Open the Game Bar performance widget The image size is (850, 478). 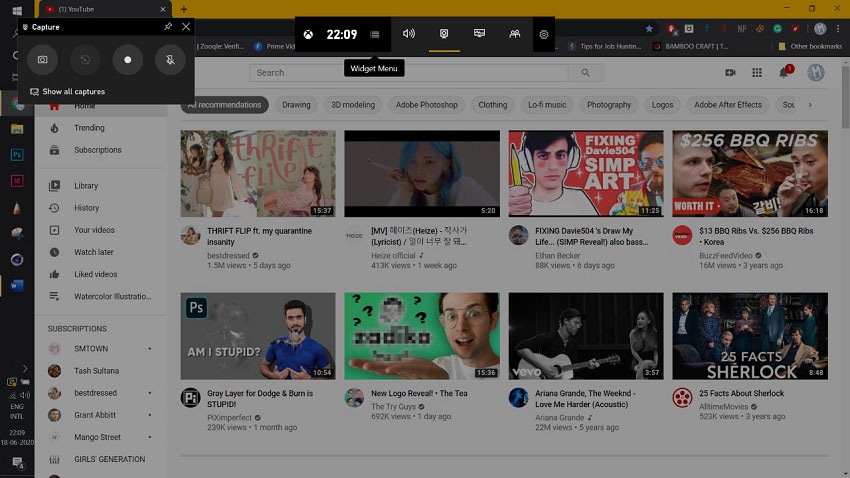point(479,34)
